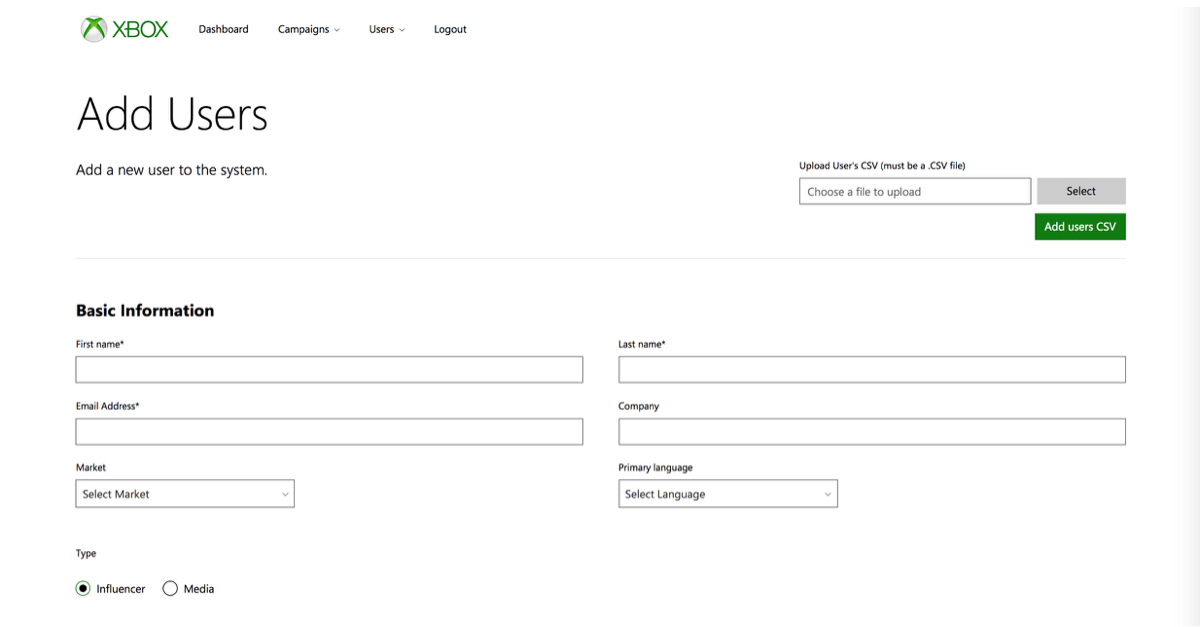
Task: Focus the Last name input field
Action: pos(871,370)
